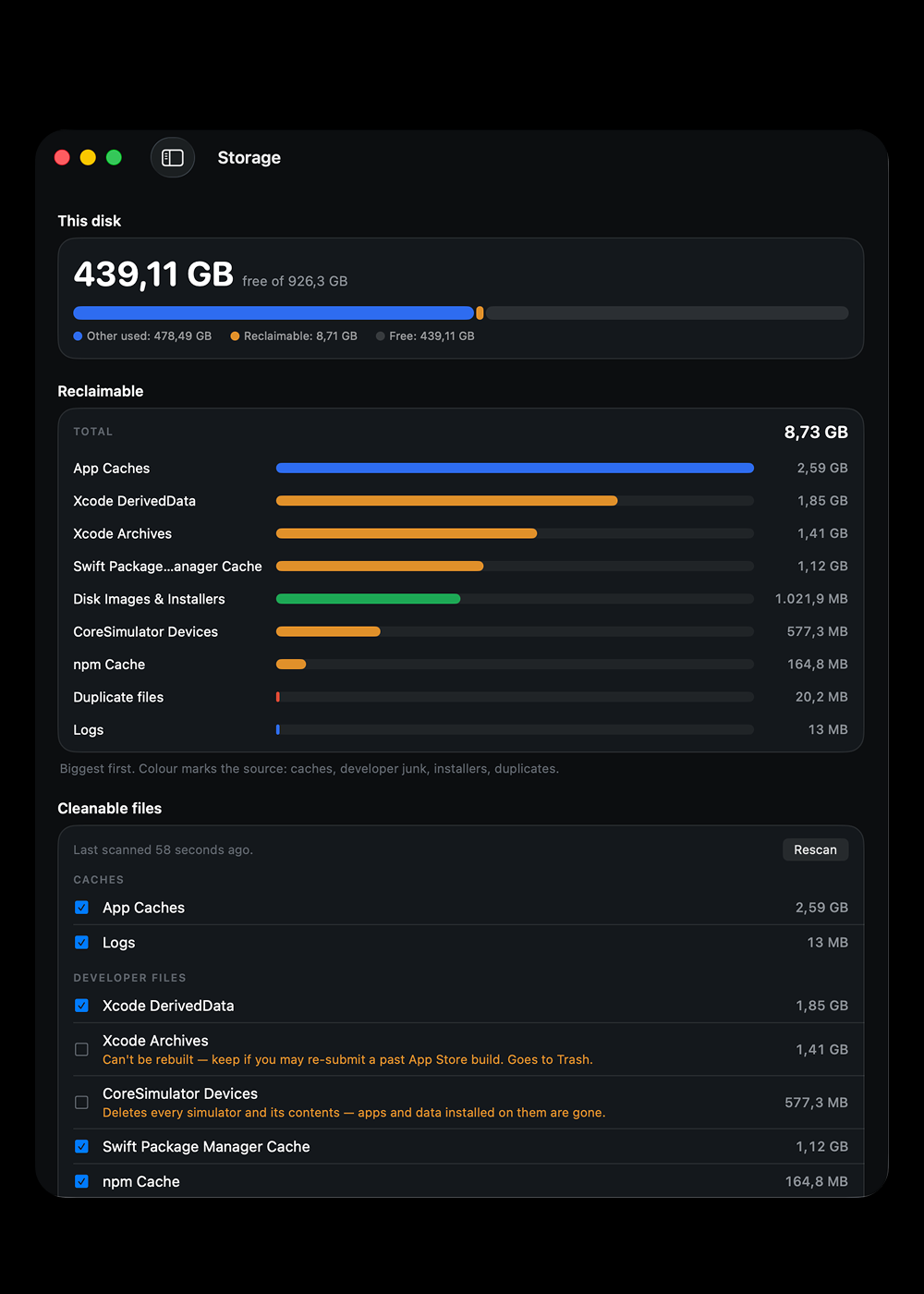924x1294 pixels.
Task: Click 'Free: 439,11 GB' legend text
Action: (x=432, y=336)
